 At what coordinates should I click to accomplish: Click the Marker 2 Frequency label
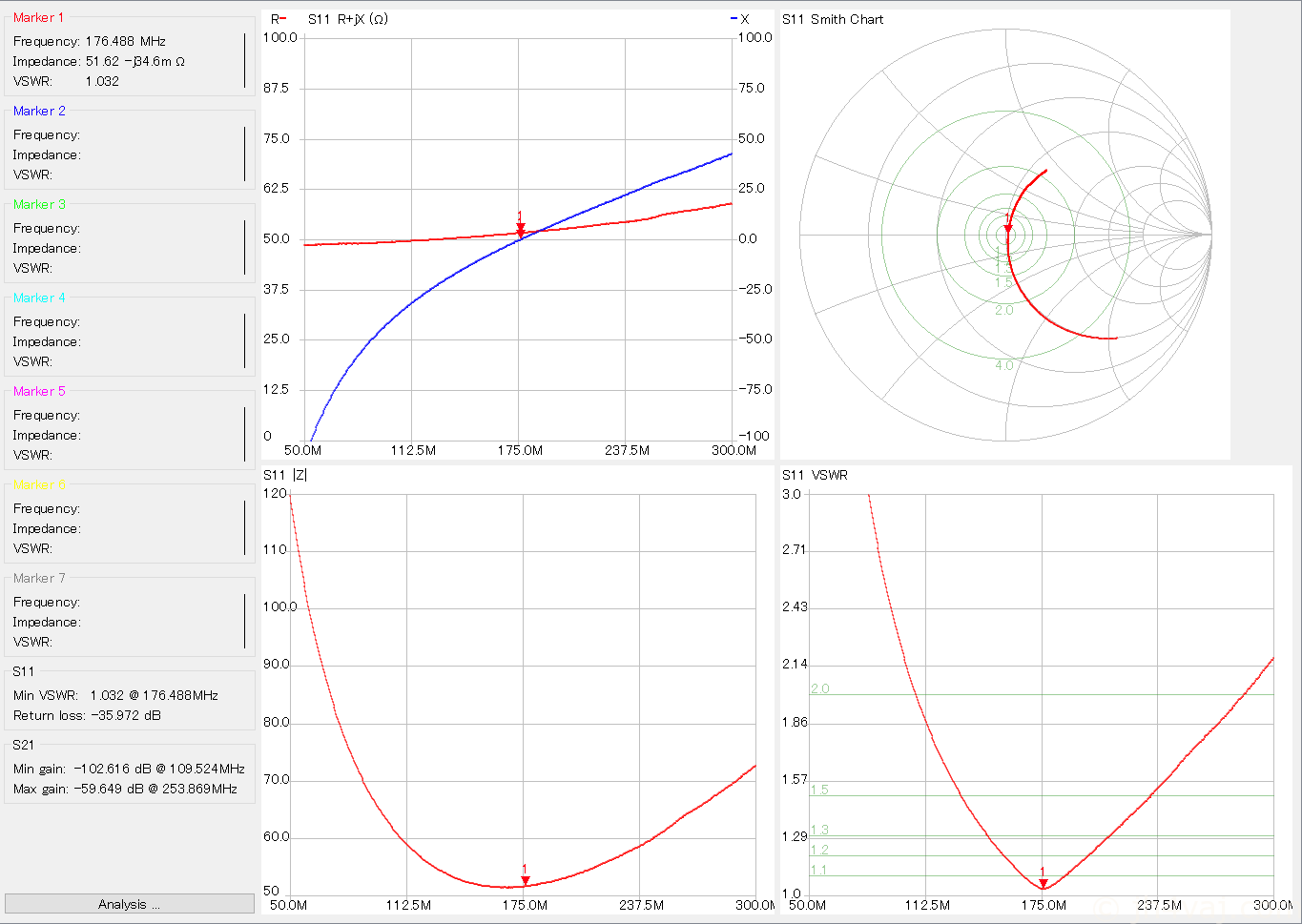47,134
